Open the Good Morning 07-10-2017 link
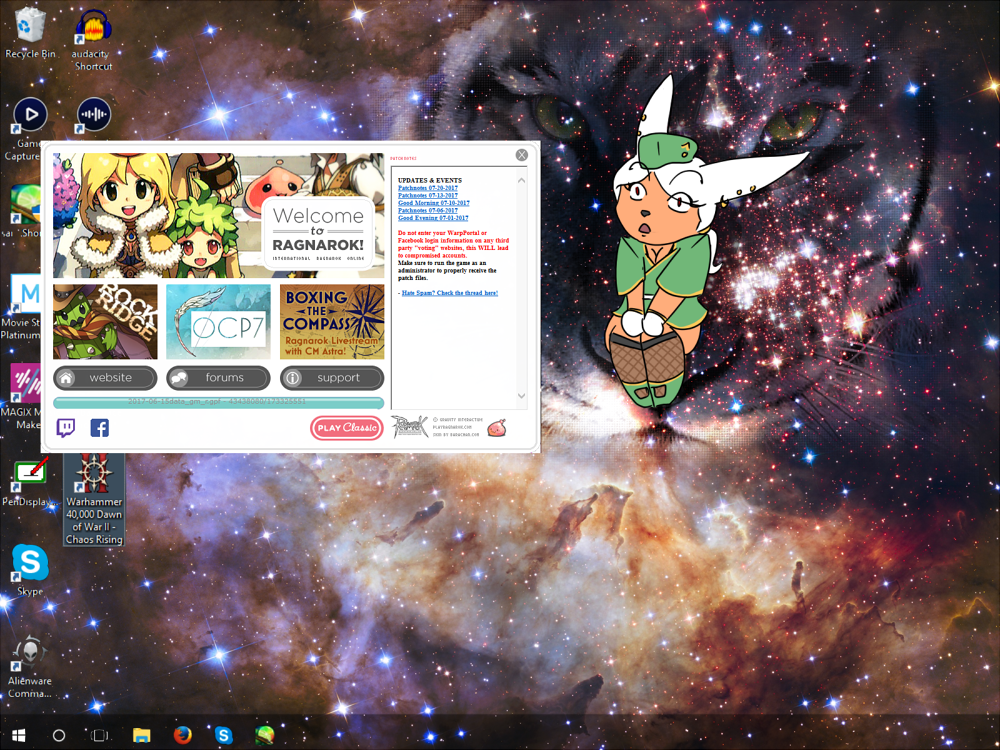Image resolution: width=1000 pixels, height=750 pixels. [433, 203]
